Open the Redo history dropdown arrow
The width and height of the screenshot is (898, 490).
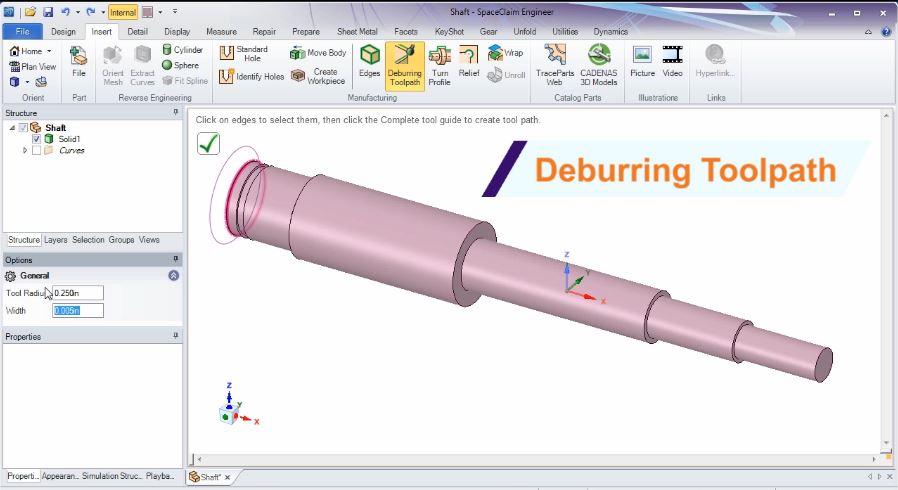coord(103,11)
